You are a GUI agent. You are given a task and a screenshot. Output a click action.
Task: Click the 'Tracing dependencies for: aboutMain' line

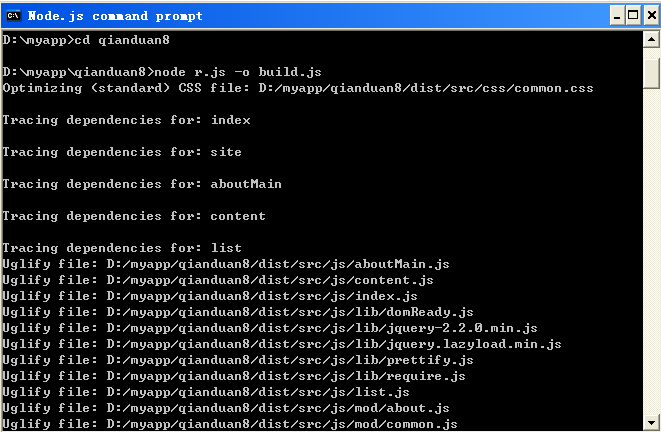142,184
